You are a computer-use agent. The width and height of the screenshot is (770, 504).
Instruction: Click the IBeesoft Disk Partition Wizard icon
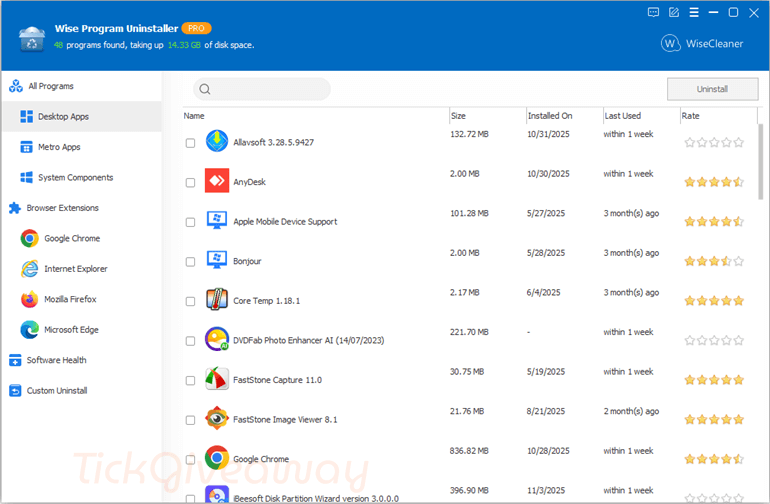tap(217, 495)
